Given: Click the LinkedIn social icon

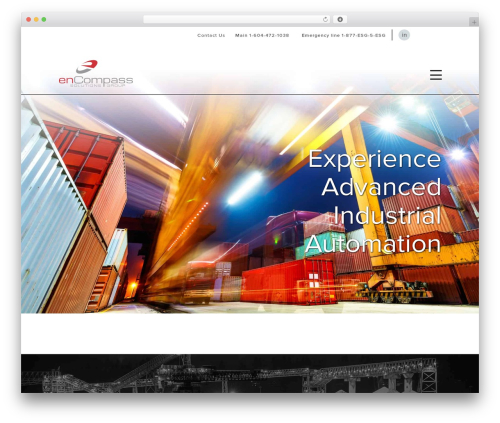Looking at the screenshot, I should click(x=404, y=35).
